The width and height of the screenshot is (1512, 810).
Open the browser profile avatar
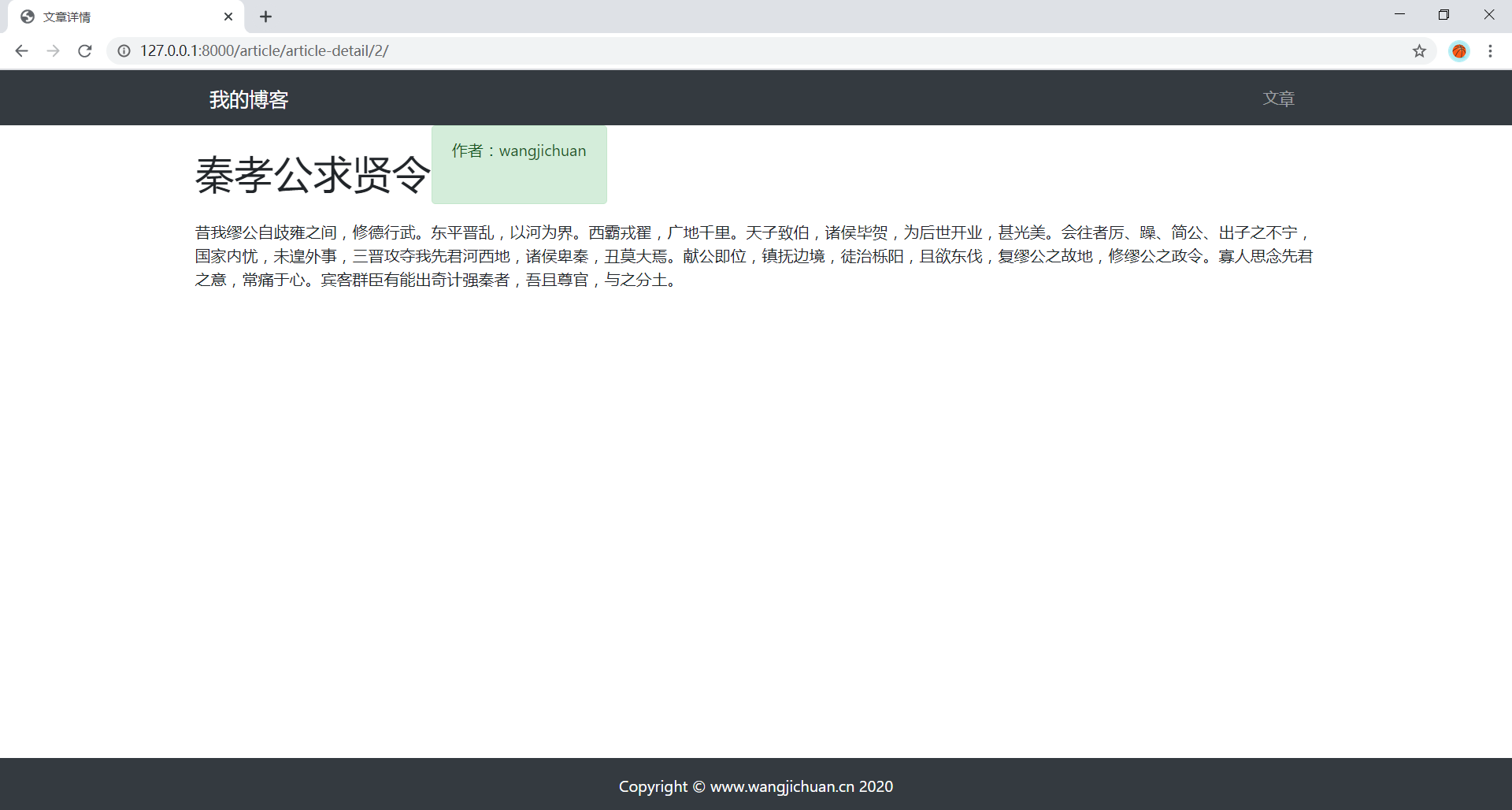pos(1459,51)
